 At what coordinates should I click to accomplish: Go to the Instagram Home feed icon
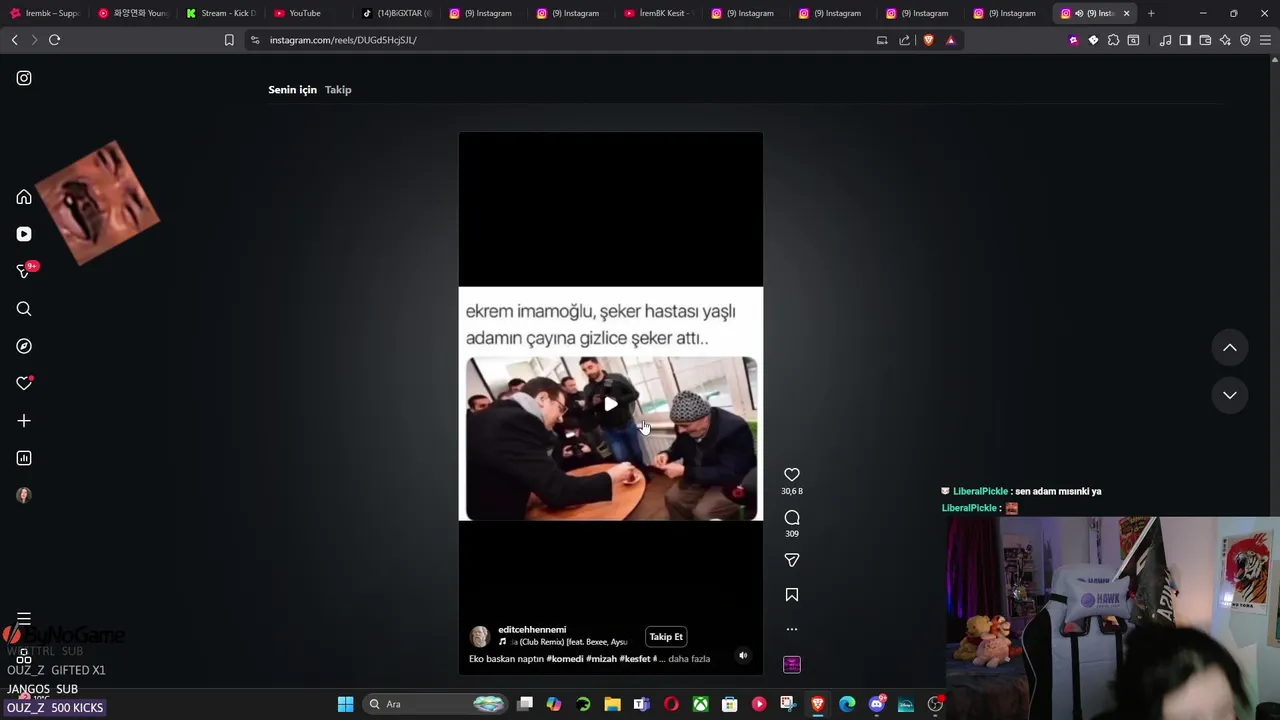(x=24, y=197)
